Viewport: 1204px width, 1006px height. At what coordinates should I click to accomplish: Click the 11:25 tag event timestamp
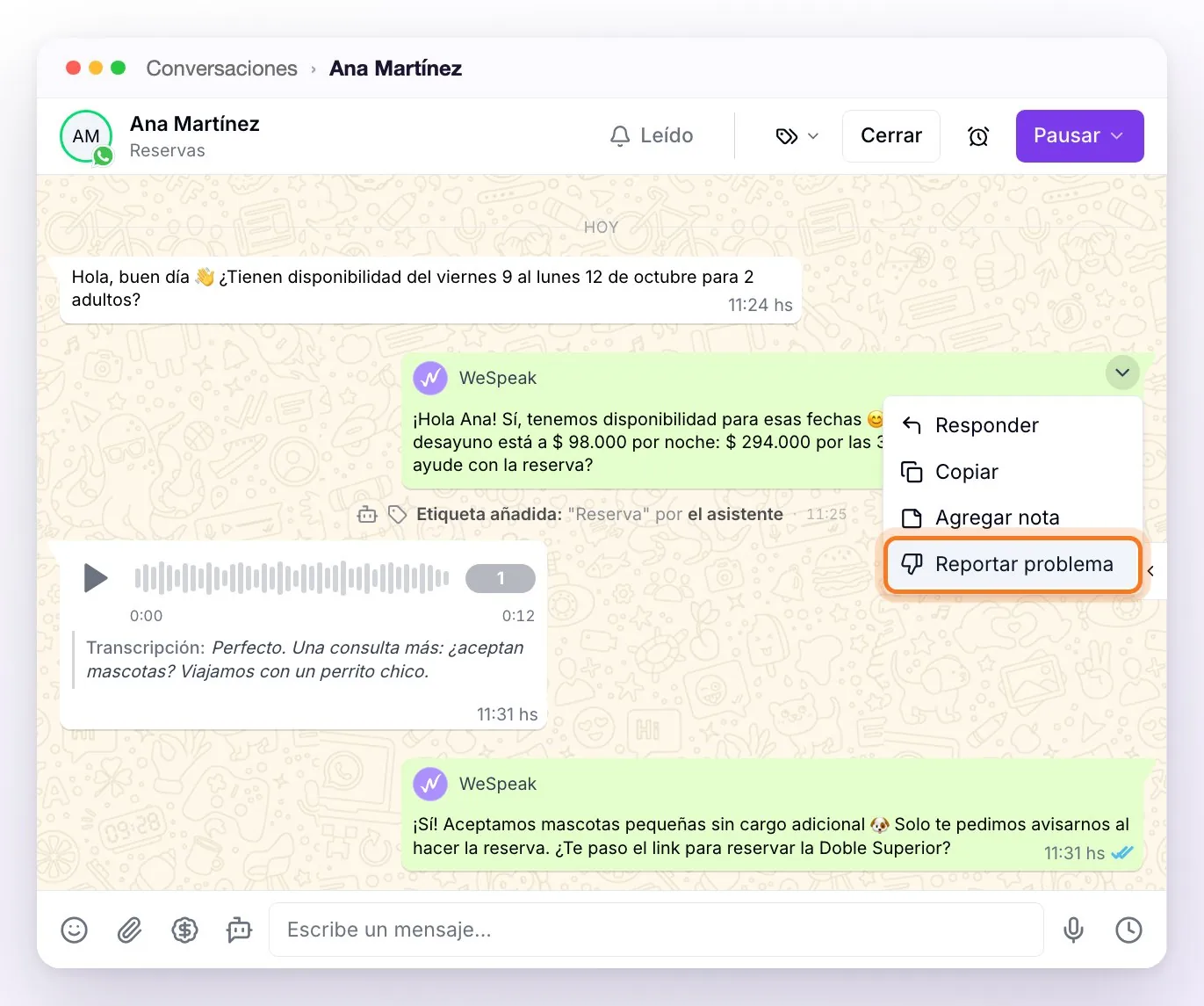coord(826,515)
